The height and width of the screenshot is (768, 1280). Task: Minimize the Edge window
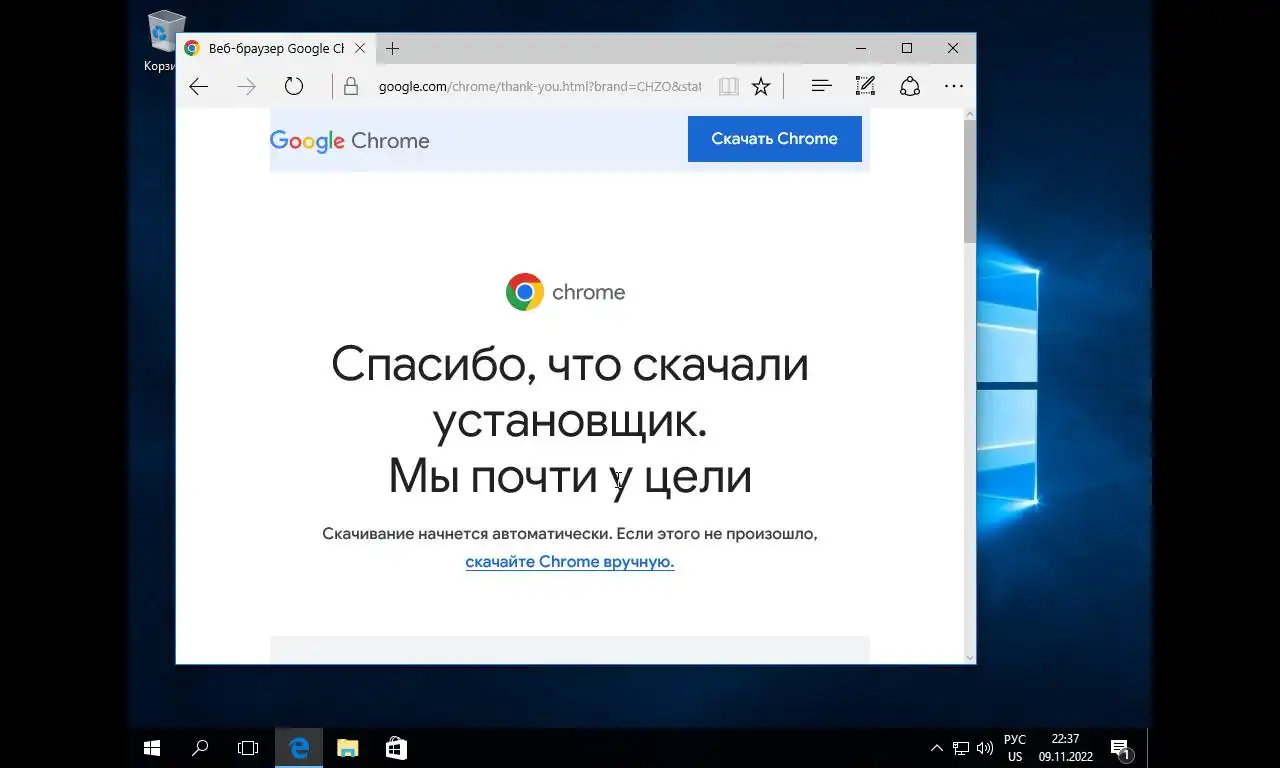pos(861,48)
